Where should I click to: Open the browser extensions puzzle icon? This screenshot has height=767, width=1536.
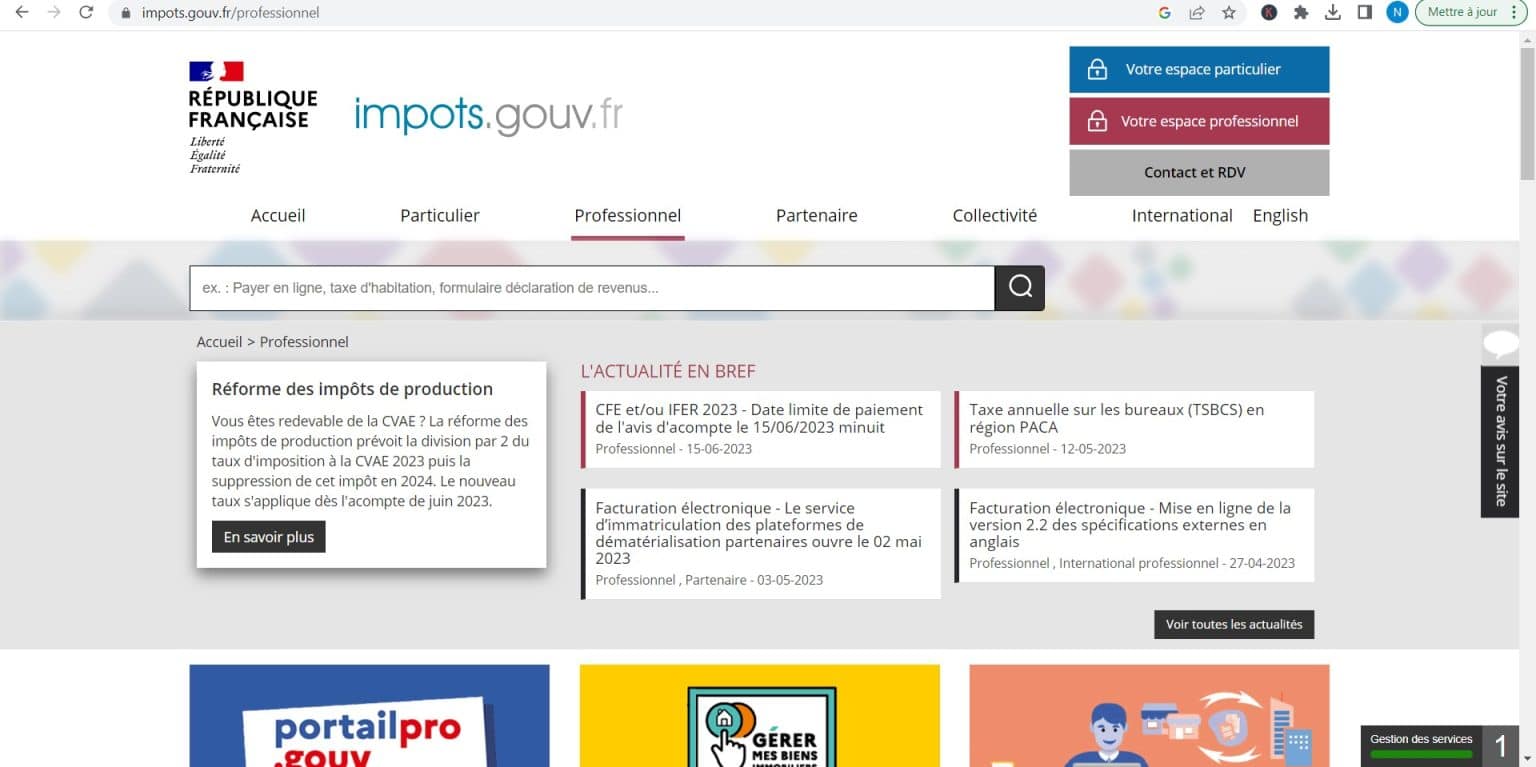pos(1300,13)
